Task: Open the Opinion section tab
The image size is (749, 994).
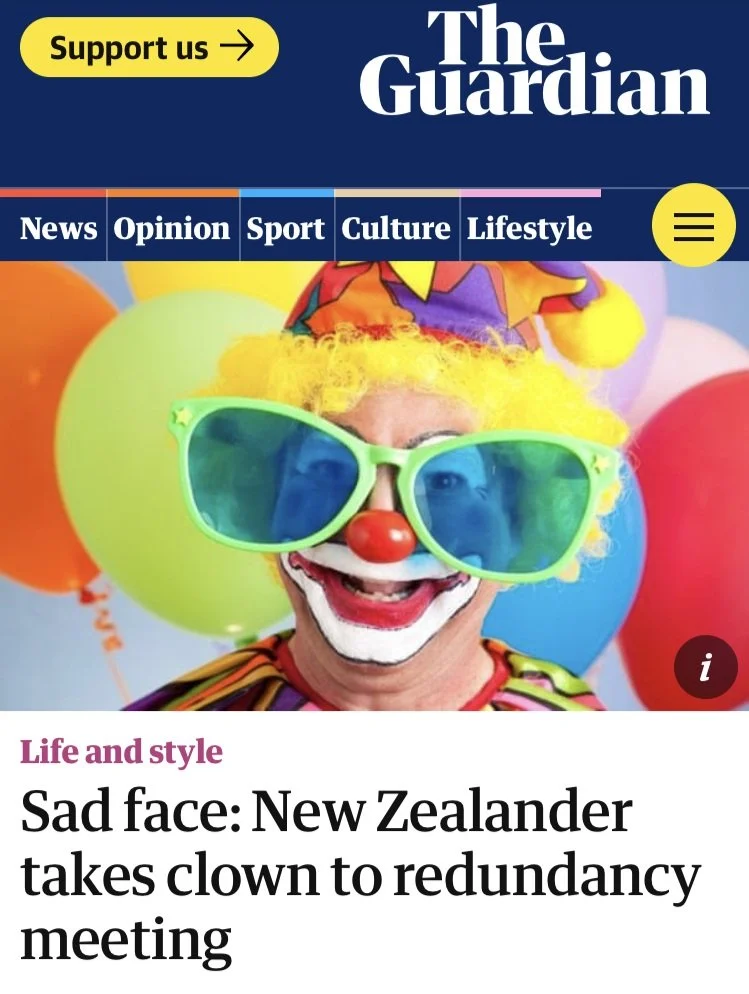Action: point(172,228)
